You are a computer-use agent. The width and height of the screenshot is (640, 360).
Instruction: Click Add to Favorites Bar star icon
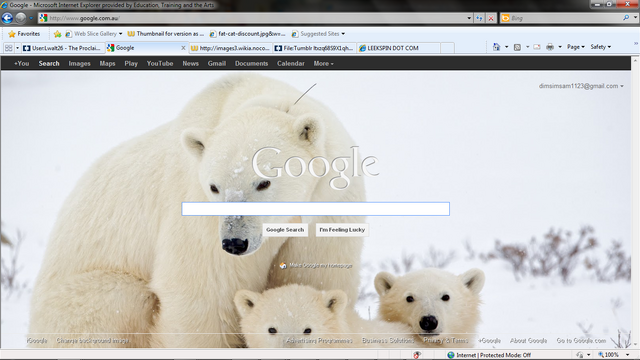(x=58, y=34)
